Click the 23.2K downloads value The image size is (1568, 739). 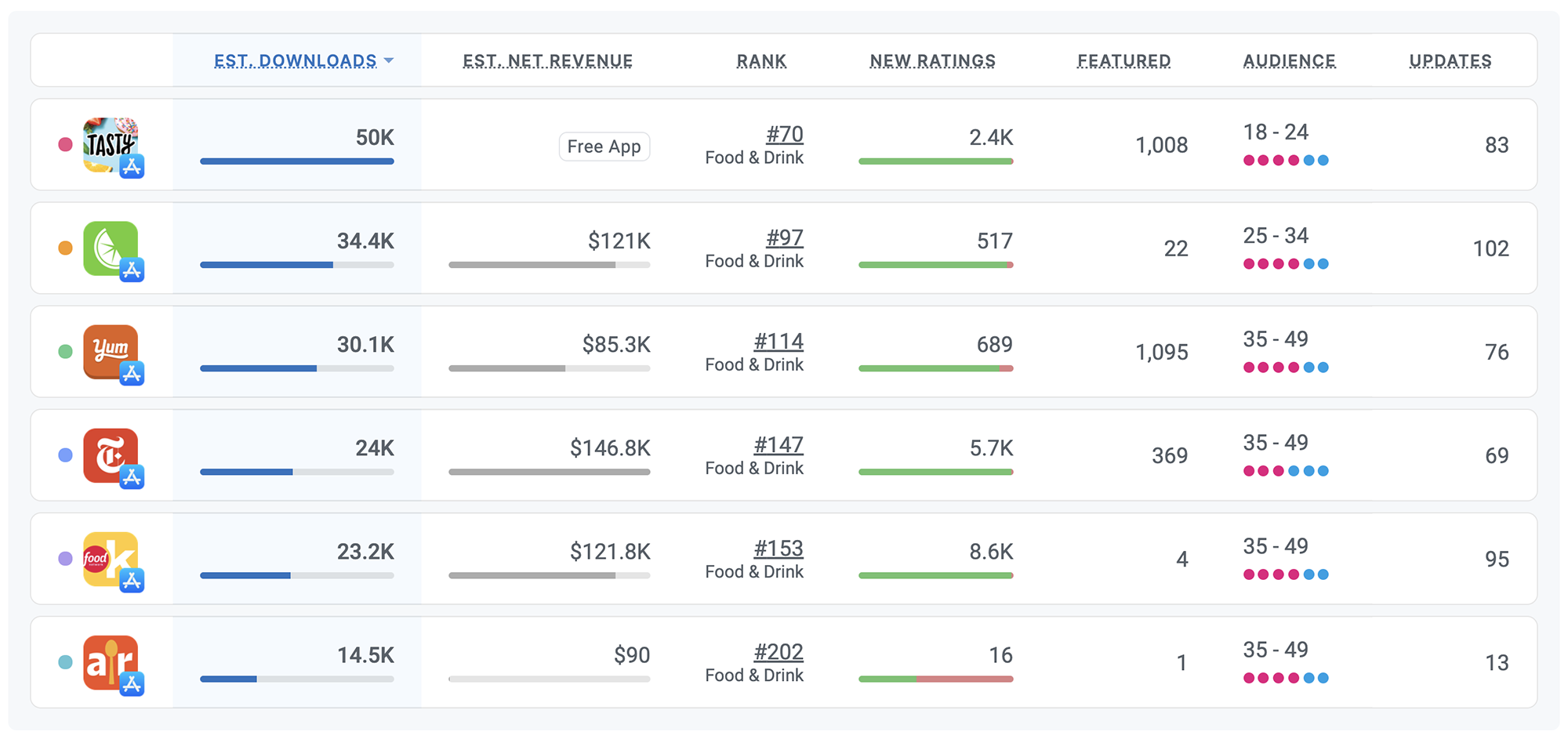point(365,551)
